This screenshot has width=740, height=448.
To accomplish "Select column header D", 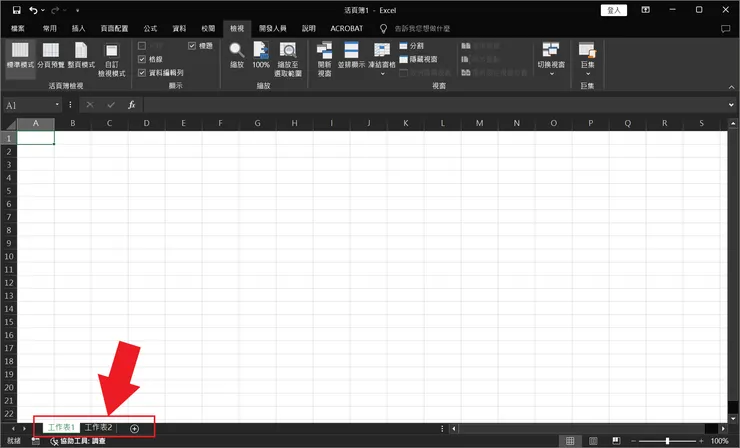I will tap(146, 123).
